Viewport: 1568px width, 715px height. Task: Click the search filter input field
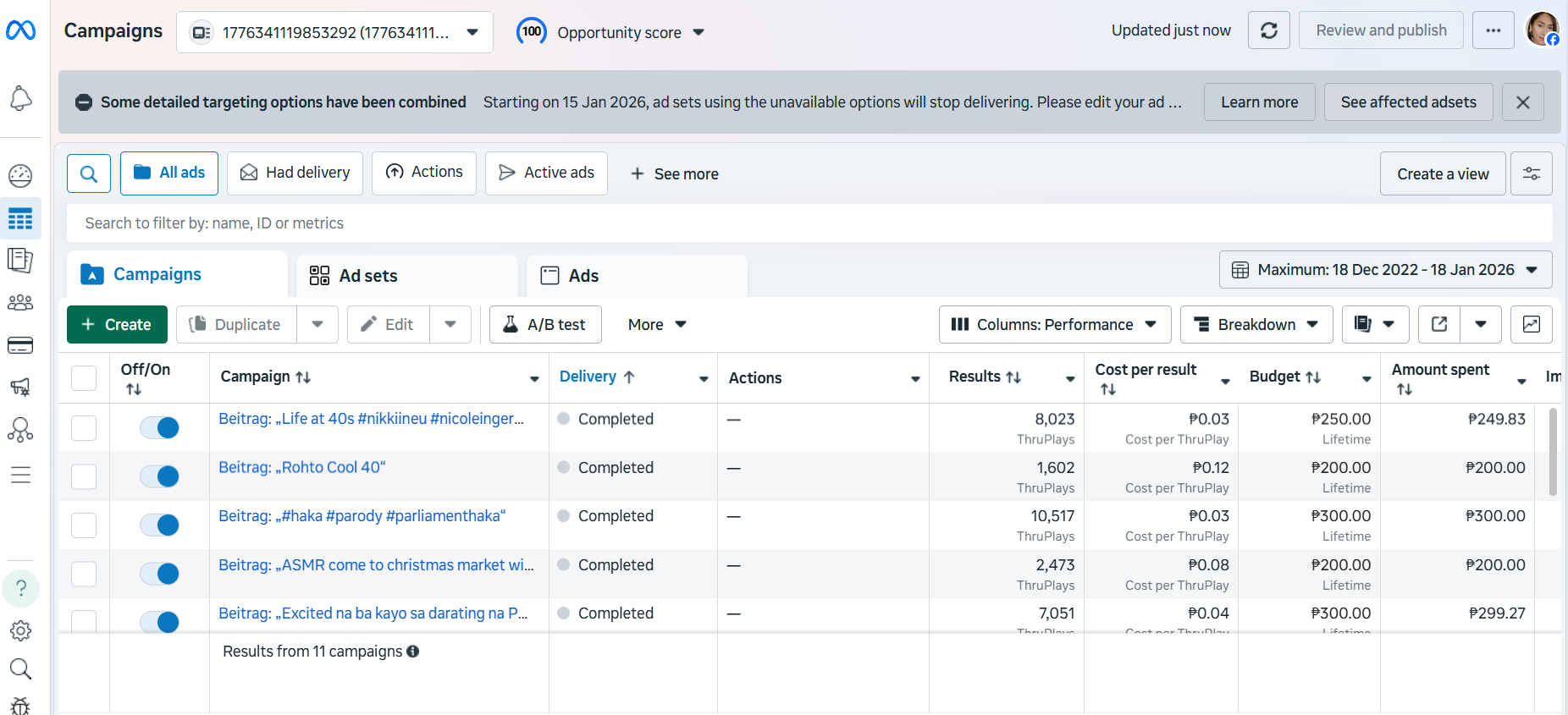coord(809,223)
